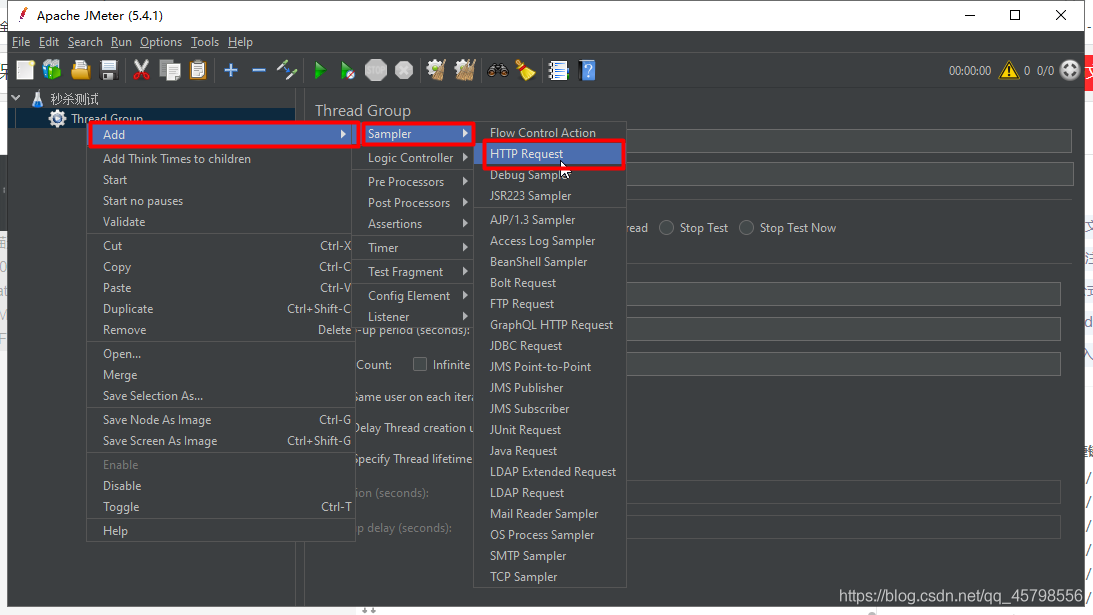Clear all results with the double broom icon

(x=465, y=70)
